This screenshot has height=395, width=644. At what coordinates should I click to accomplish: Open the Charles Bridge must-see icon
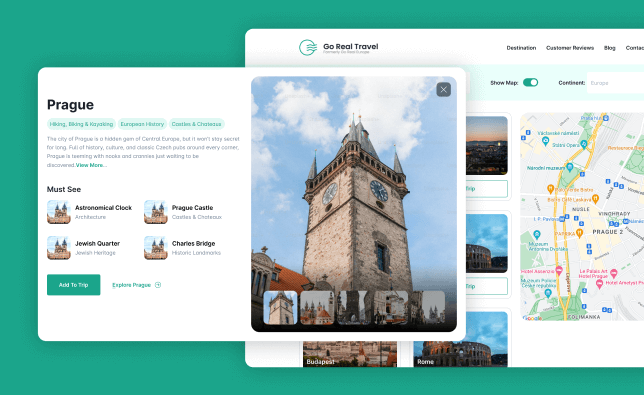[156, 248]
